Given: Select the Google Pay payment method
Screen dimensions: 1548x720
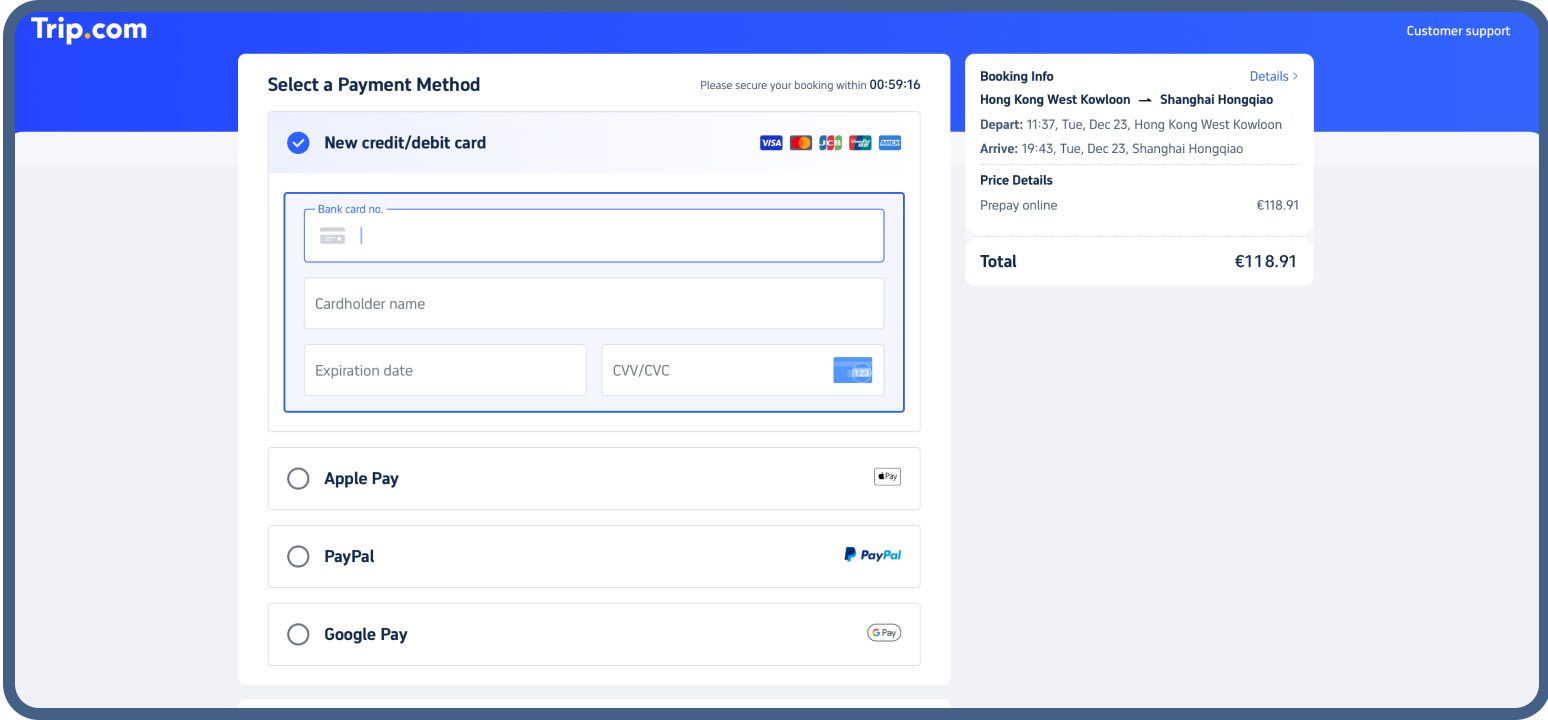Looking at the screenshot, I should tap(298, 633).
